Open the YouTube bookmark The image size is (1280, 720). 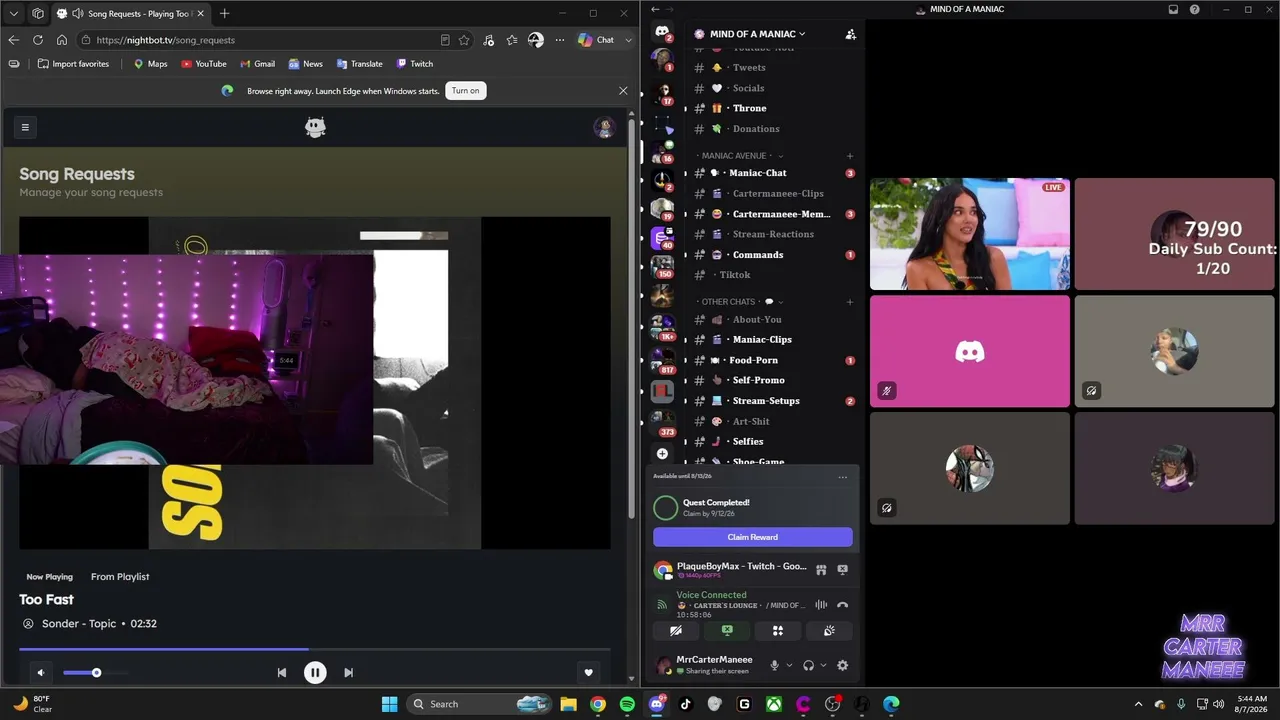tap(203, 64)
